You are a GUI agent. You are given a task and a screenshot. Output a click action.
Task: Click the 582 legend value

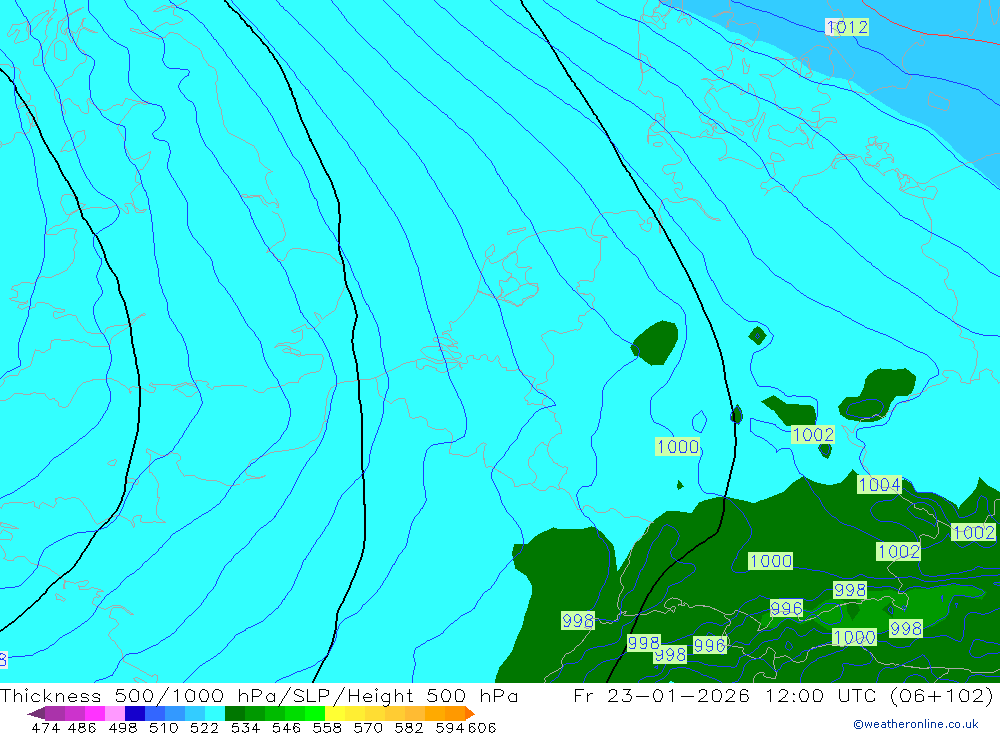click(408, 727)
